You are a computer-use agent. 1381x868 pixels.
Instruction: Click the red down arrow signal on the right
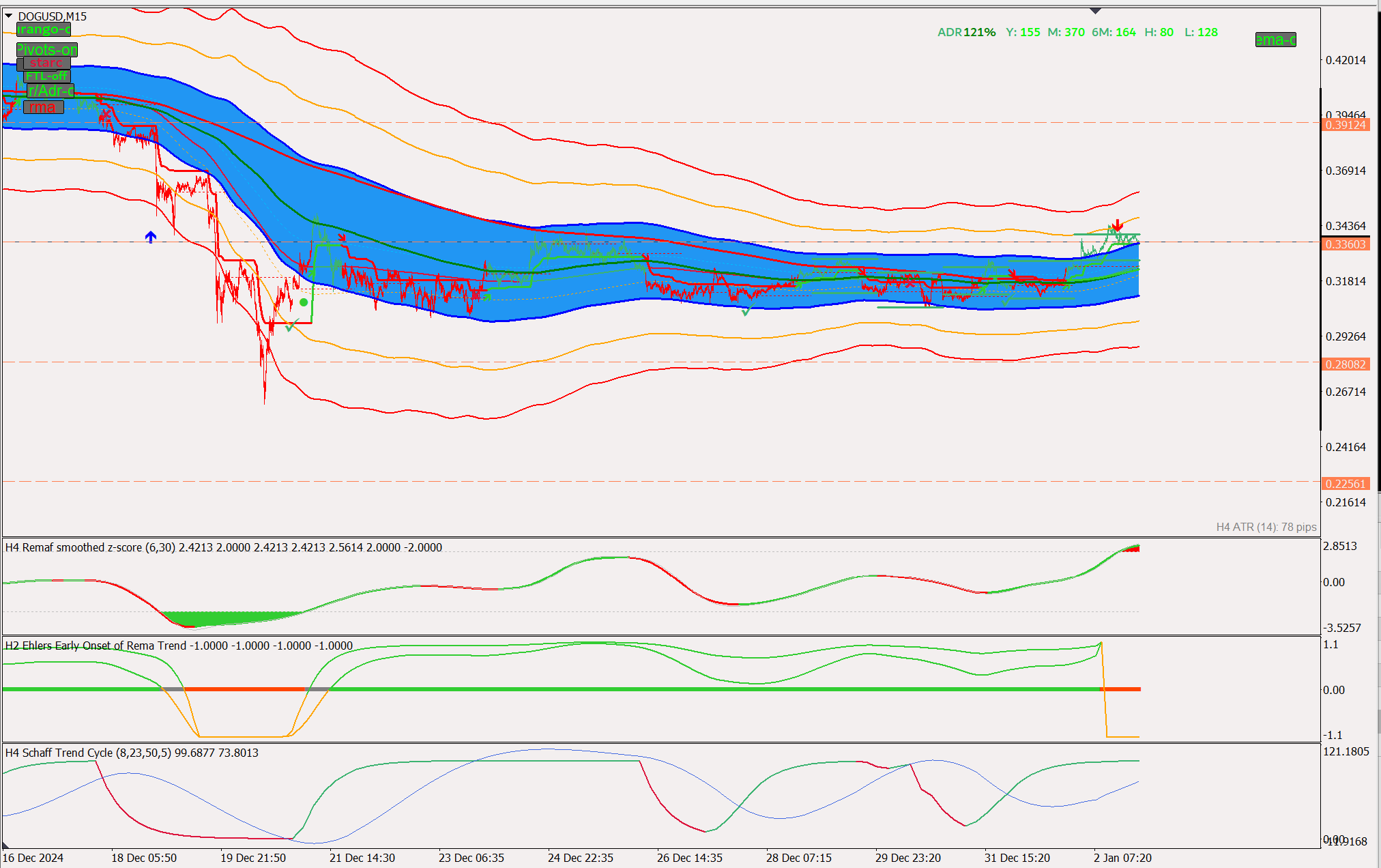coord(1117,225)
